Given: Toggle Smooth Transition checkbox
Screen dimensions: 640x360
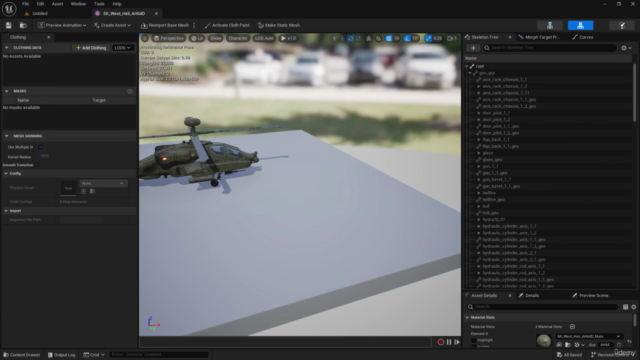Looking at the screenshot, I should point(37,165).
